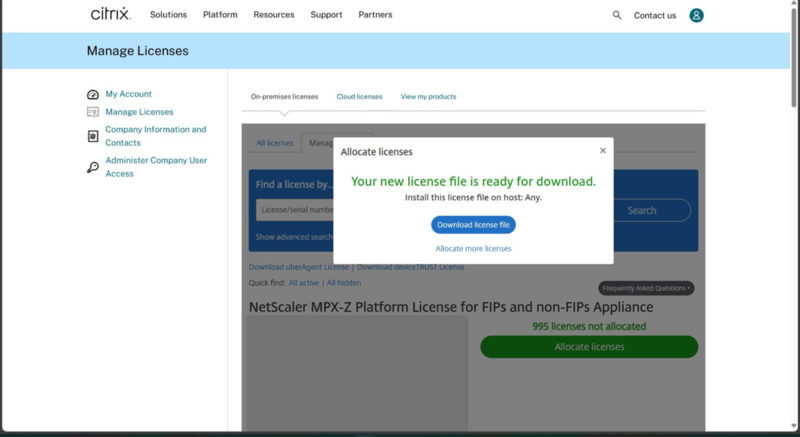Click the NetScaler MPX-Z Platform License heading

[451, 307]
